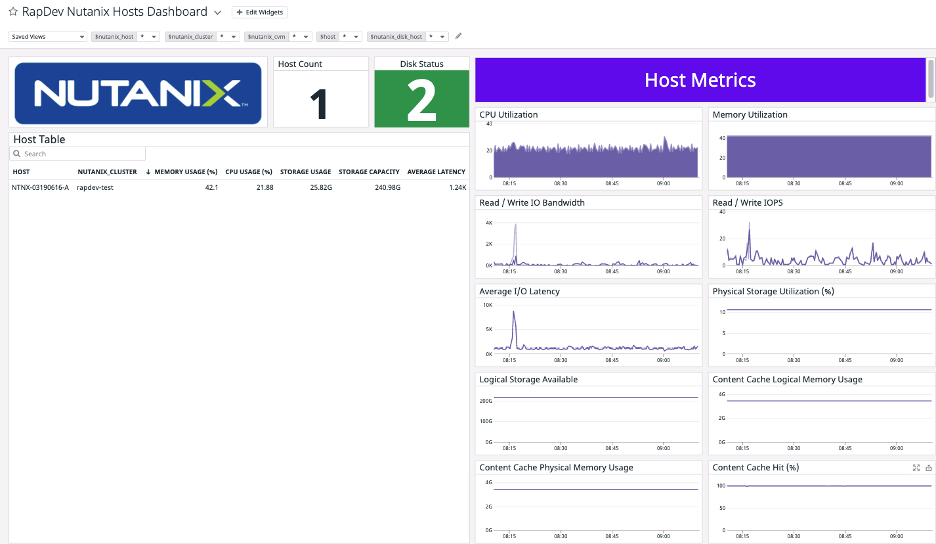Click storage capacity value 240.98G
The width and height of the screenshot is (936, 544).
pos(387,188)
